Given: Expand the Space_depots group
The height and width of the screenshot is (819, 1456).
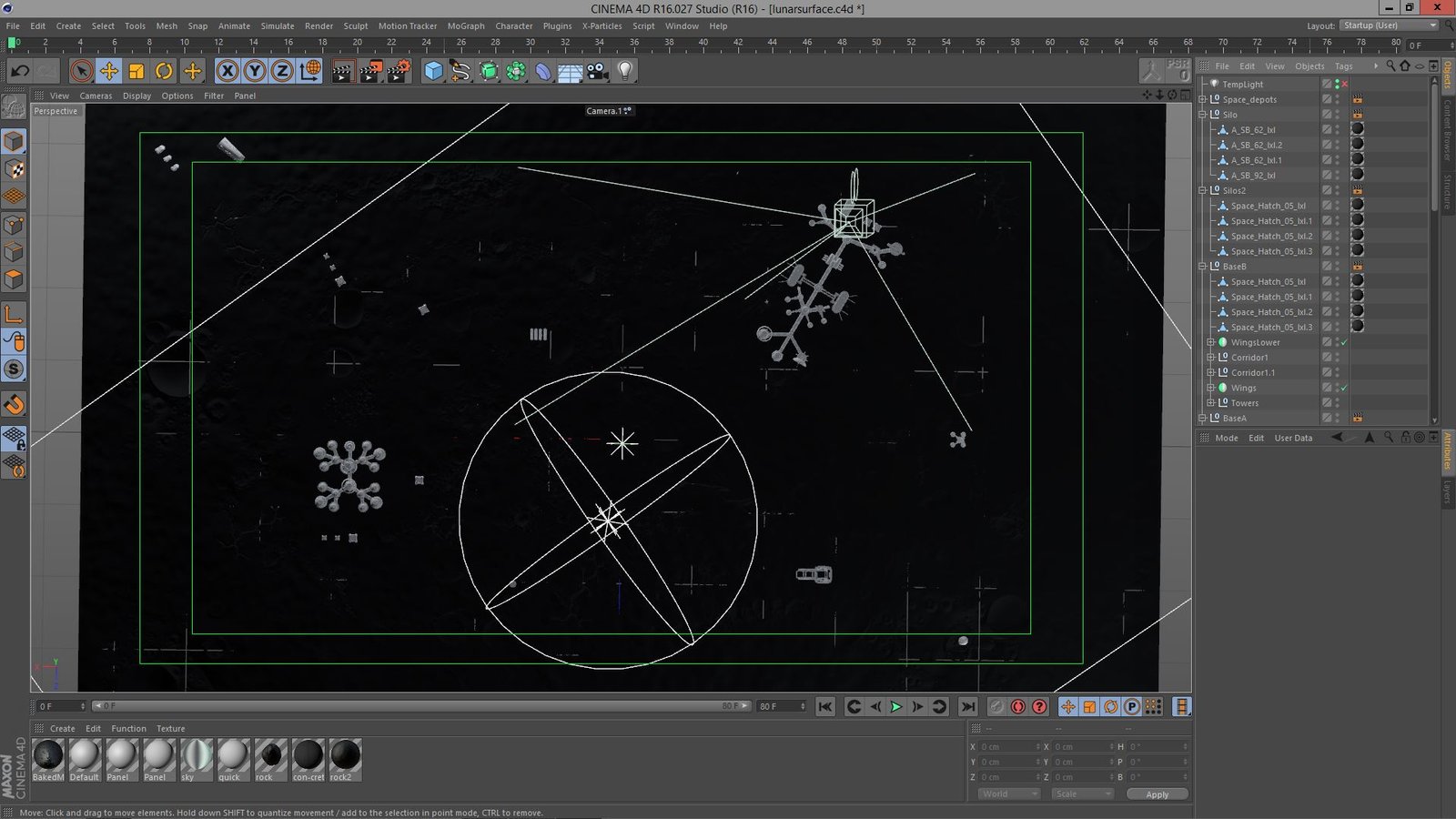Looking at the screenshot, I should point(1203,100).
